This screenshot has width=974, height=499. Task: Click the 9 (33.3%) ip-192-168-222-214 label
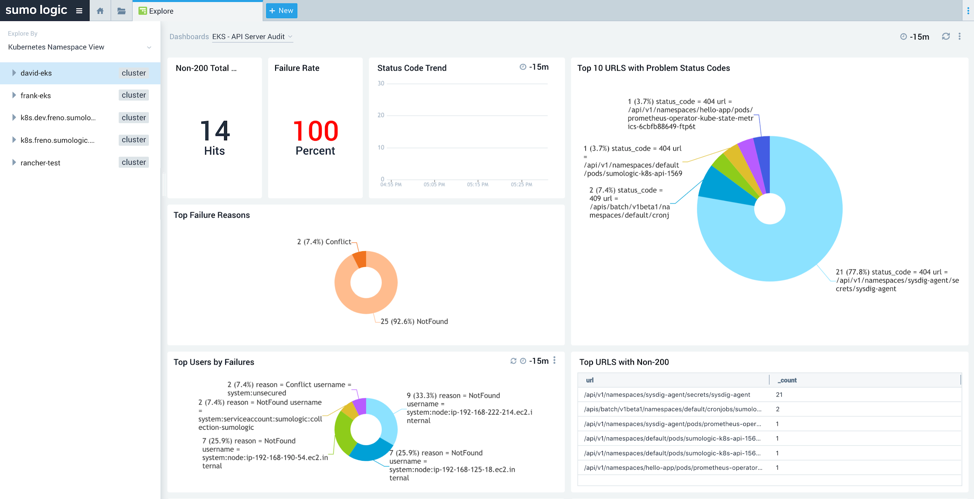coord(468,408)
